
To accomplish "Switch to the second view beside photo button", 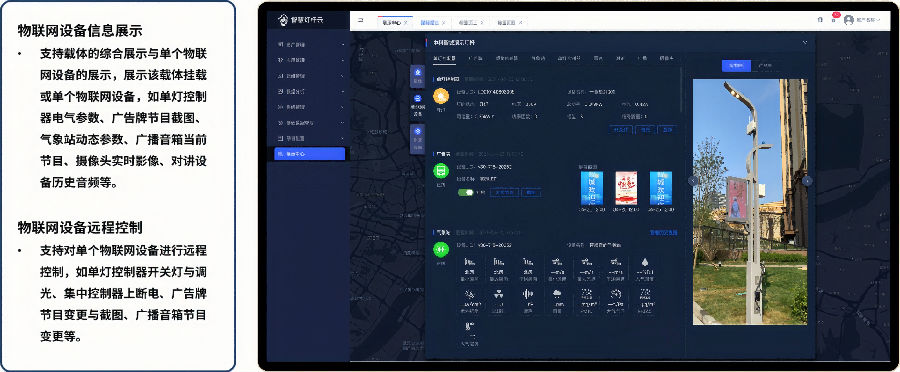I will tap(765, 65).
